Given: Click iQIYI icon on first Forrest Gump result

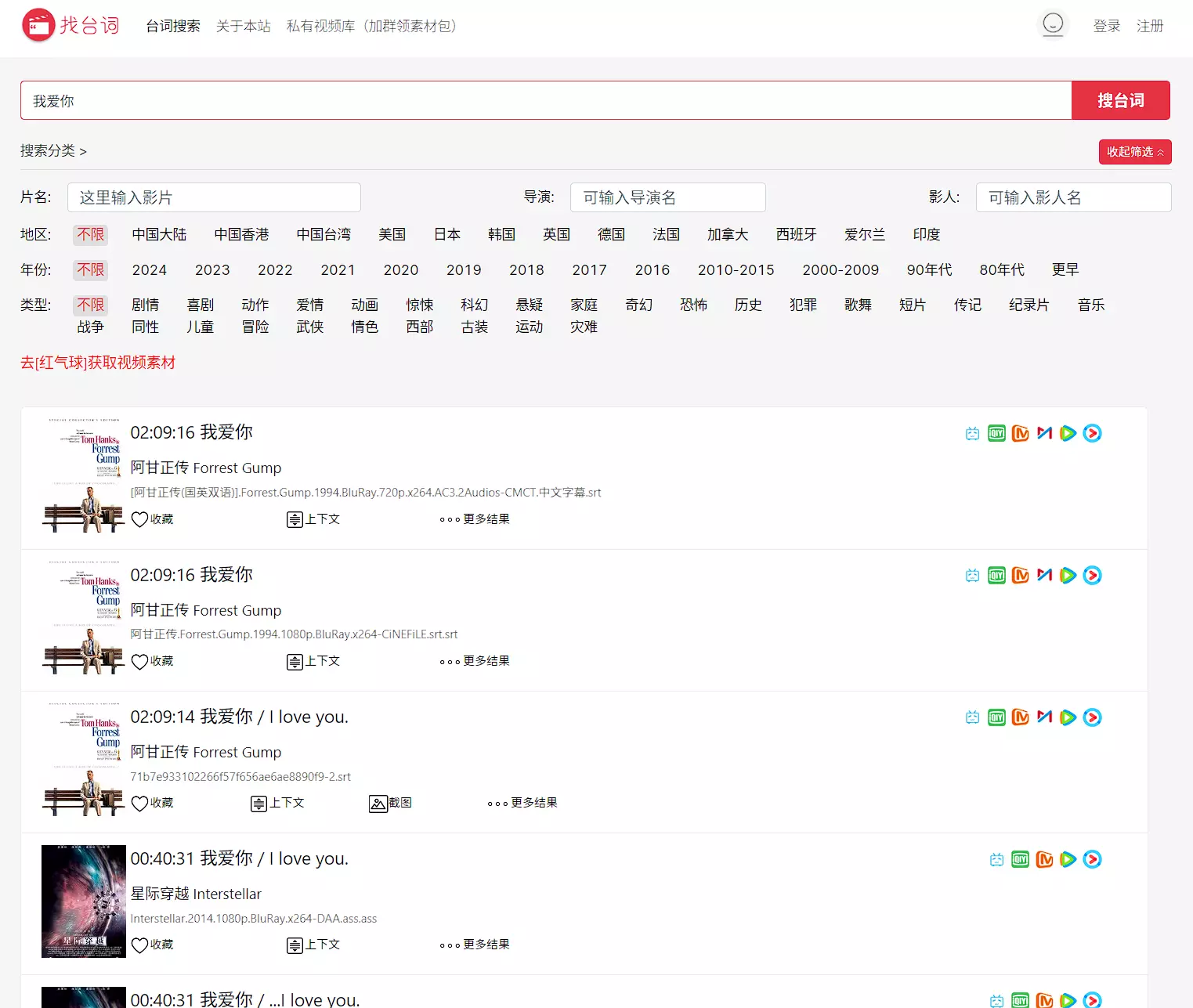Looking at the screenshot, I should pyautogui.click(x=996, y=434).
